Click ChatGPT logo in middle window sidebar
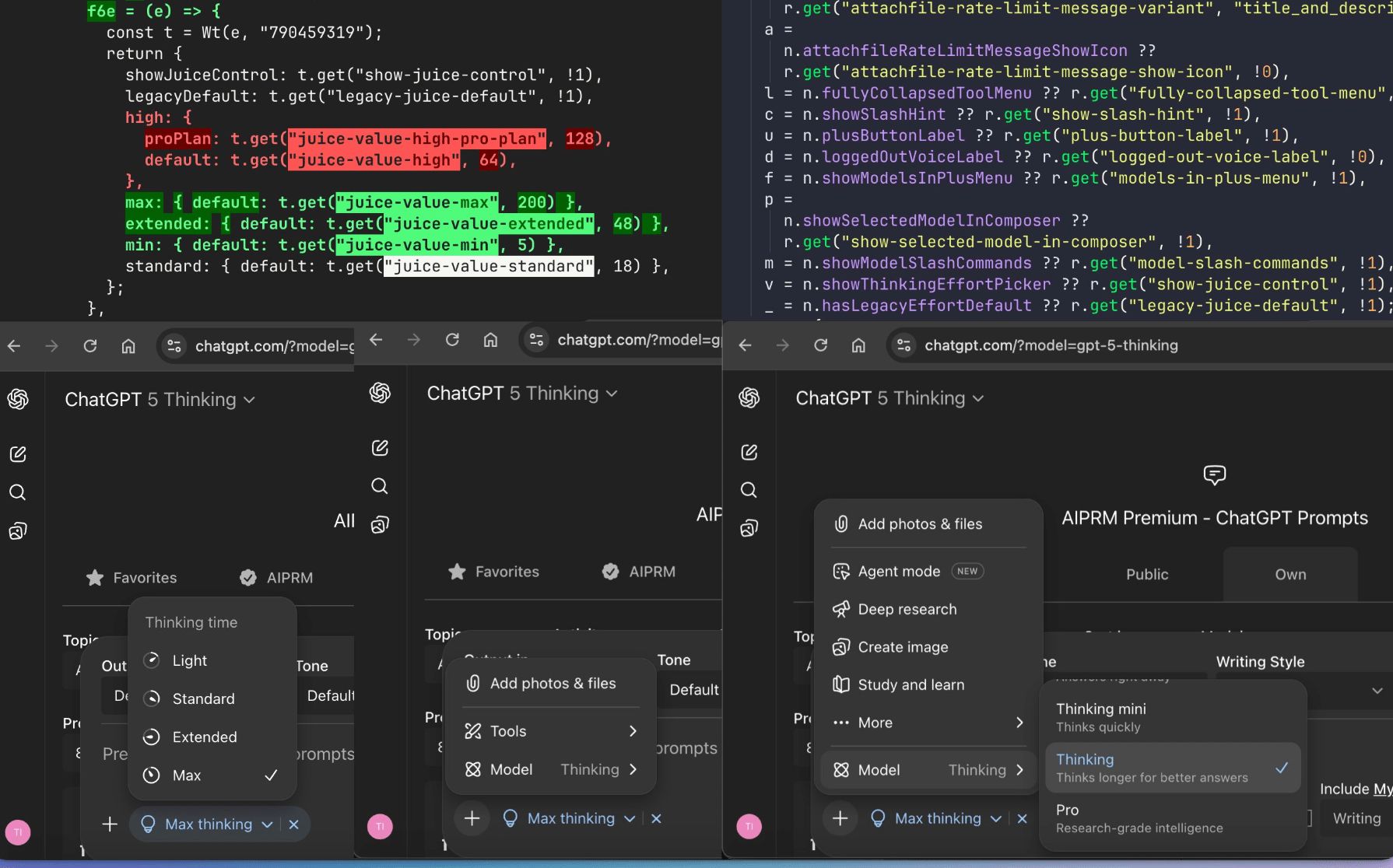 pyautogui.click(x=380, y=393)
